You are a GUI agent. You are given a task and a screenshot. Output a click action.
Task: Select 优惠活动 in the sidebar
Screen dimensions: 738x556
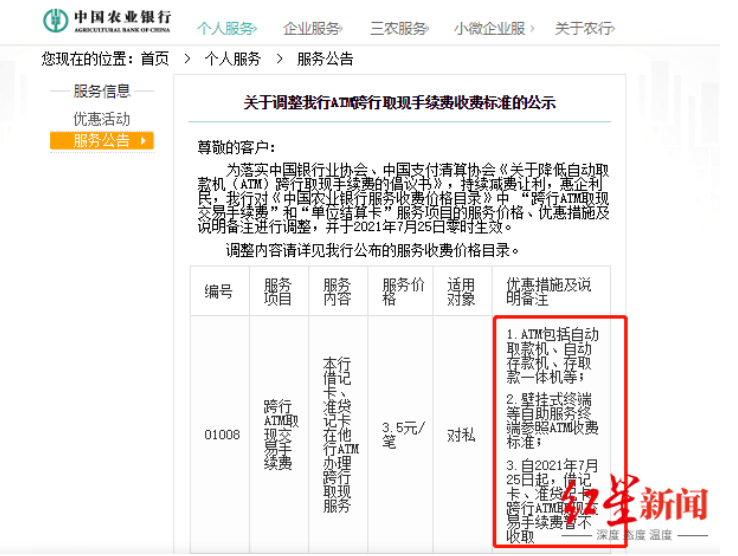click(102, 119)
